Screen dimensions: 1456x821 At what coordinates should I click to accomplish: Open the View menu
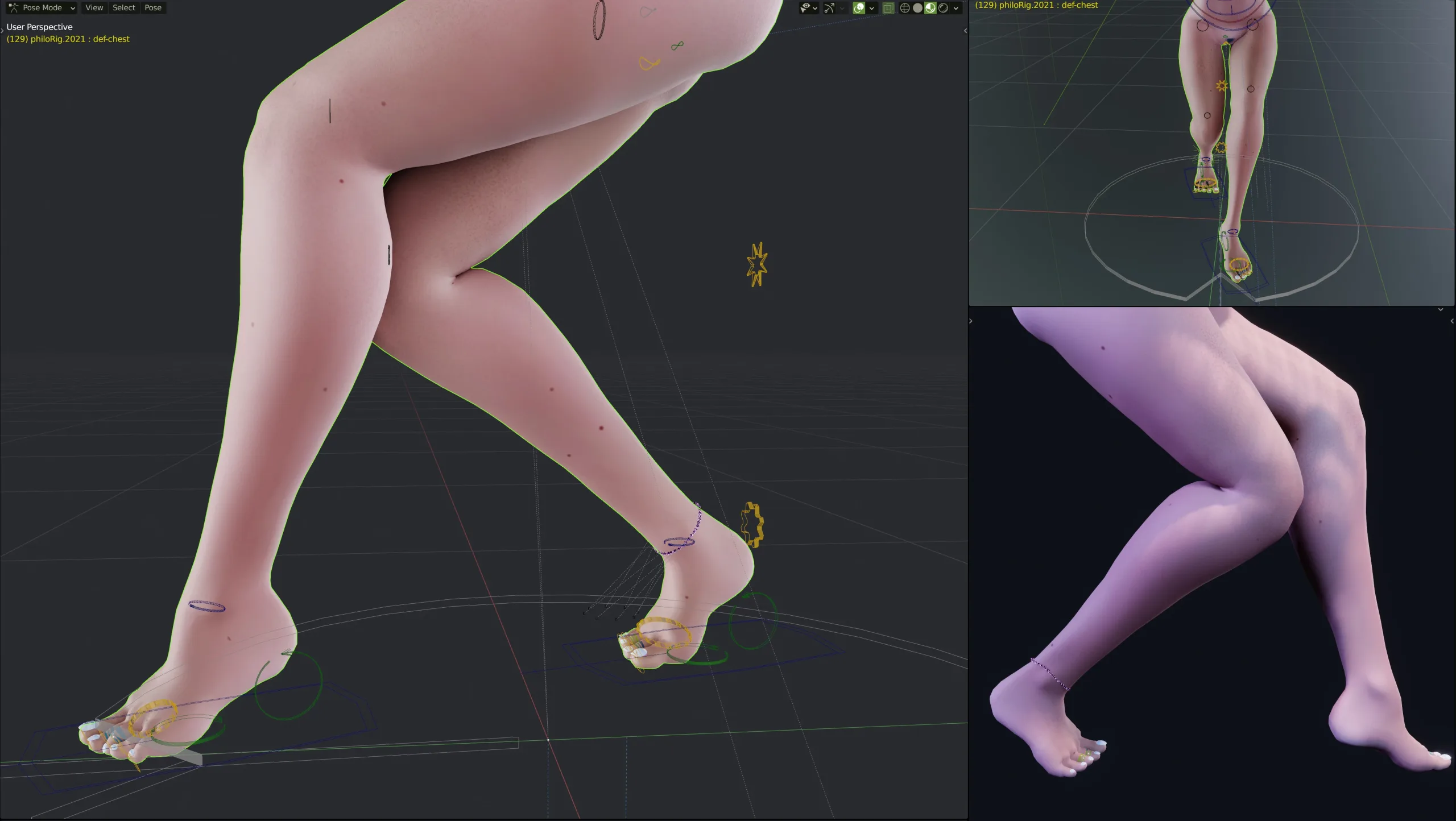click(94, 8)
